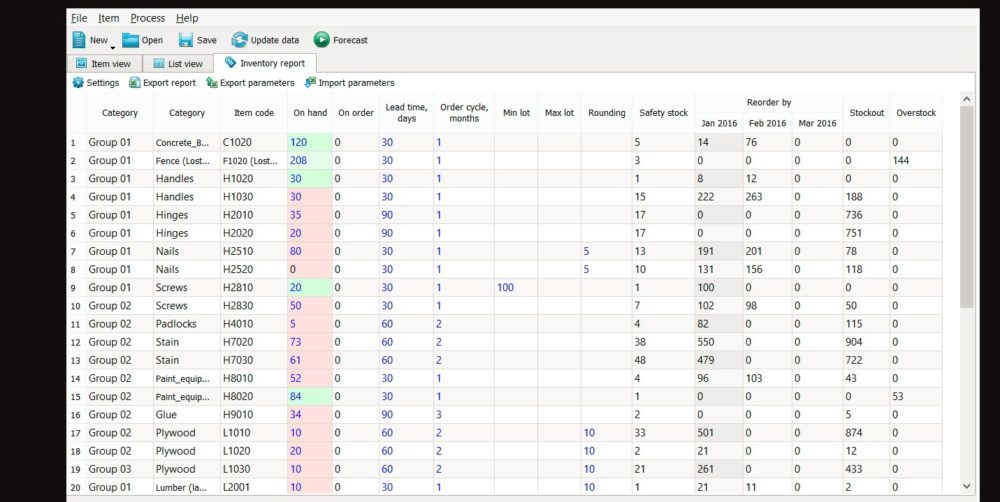
Task: Click the Safety stock column header
Action: [663, 113]
